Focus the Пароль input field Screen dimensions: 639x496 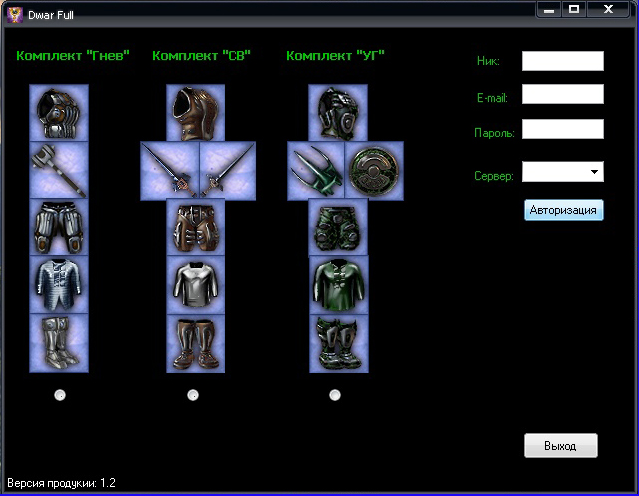coord(563,129)
